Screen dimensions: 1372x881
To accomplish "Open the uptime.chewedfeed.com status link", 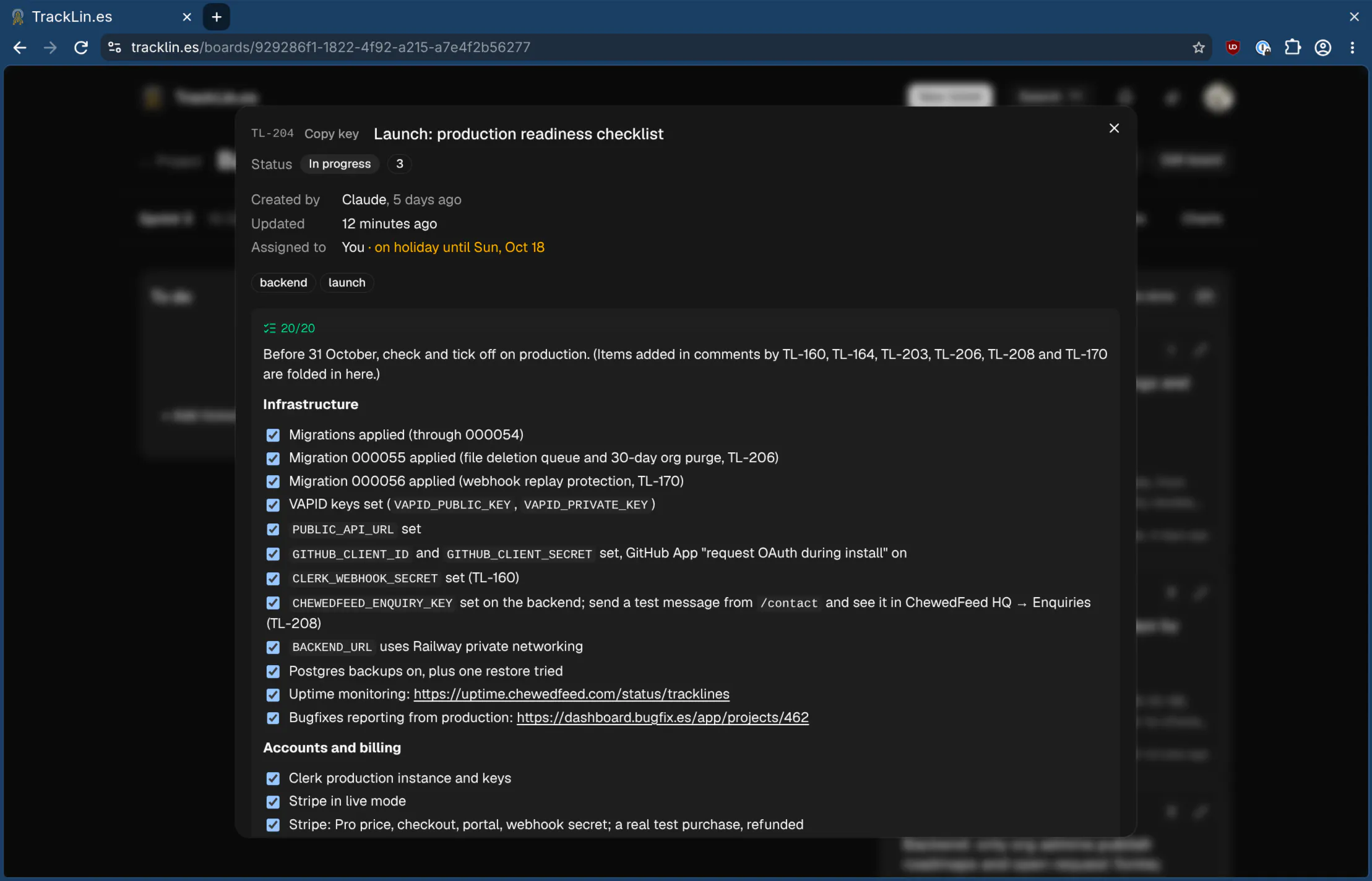I will 571,694.
